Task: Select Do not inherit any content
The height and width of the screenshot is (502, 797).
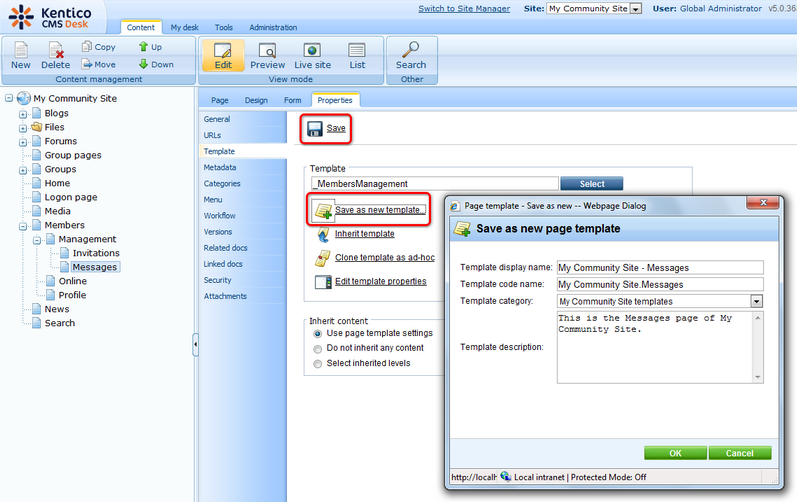Action: coord(318,348)
